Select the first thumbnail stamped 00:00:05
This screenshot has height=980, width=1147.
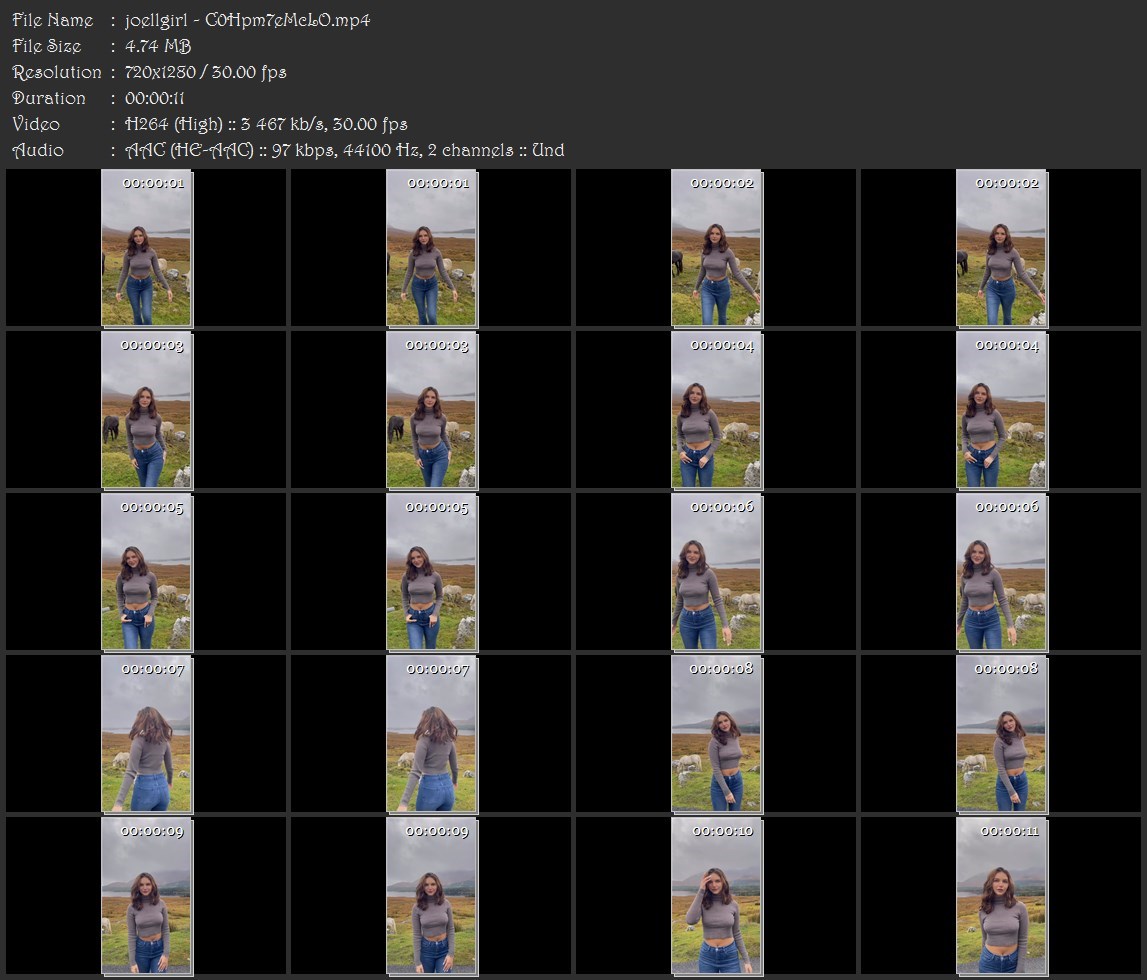click(x=146, y=572)
